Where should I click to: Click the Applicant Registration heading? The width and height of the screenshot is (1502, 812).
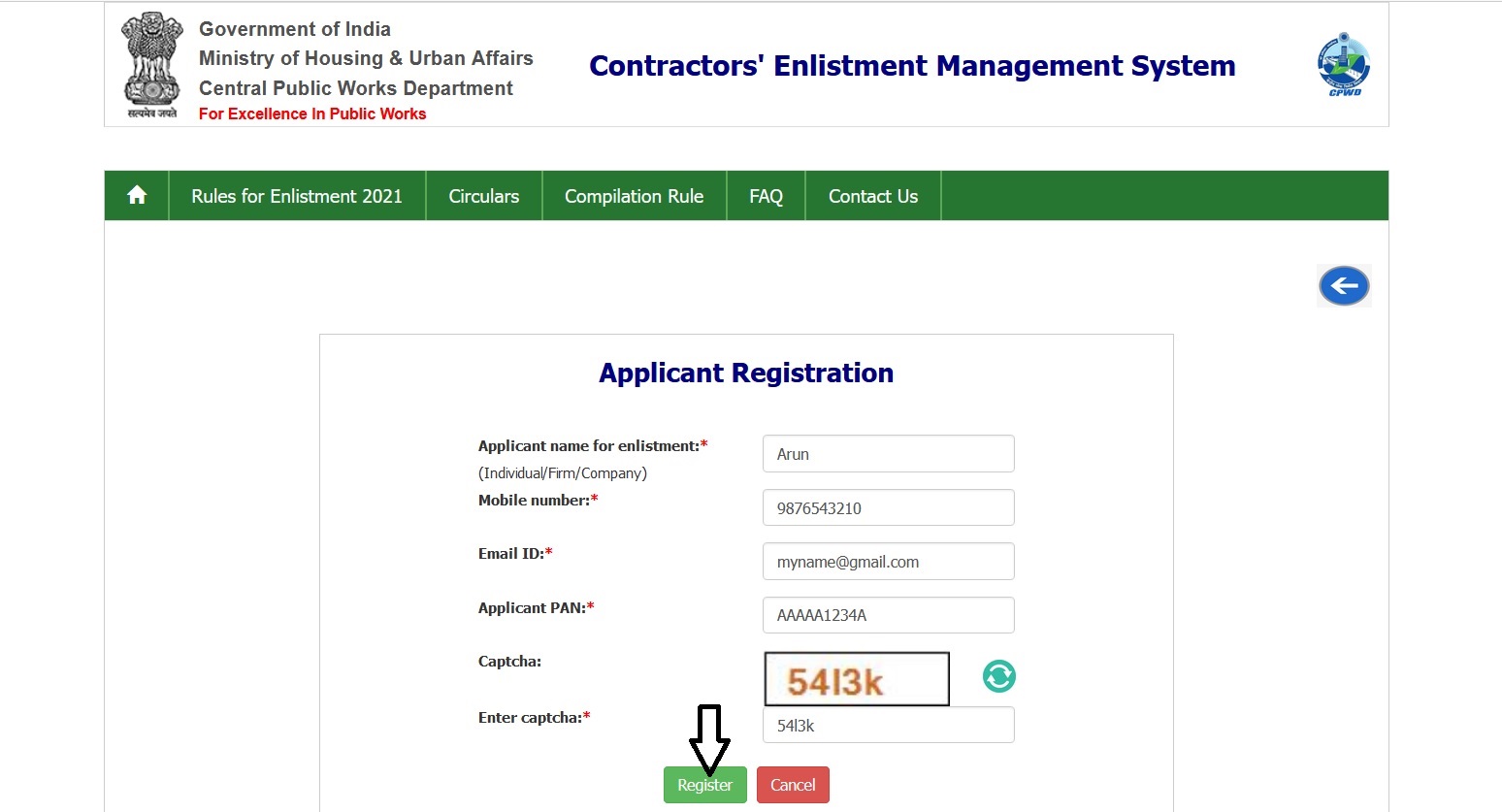746,374
